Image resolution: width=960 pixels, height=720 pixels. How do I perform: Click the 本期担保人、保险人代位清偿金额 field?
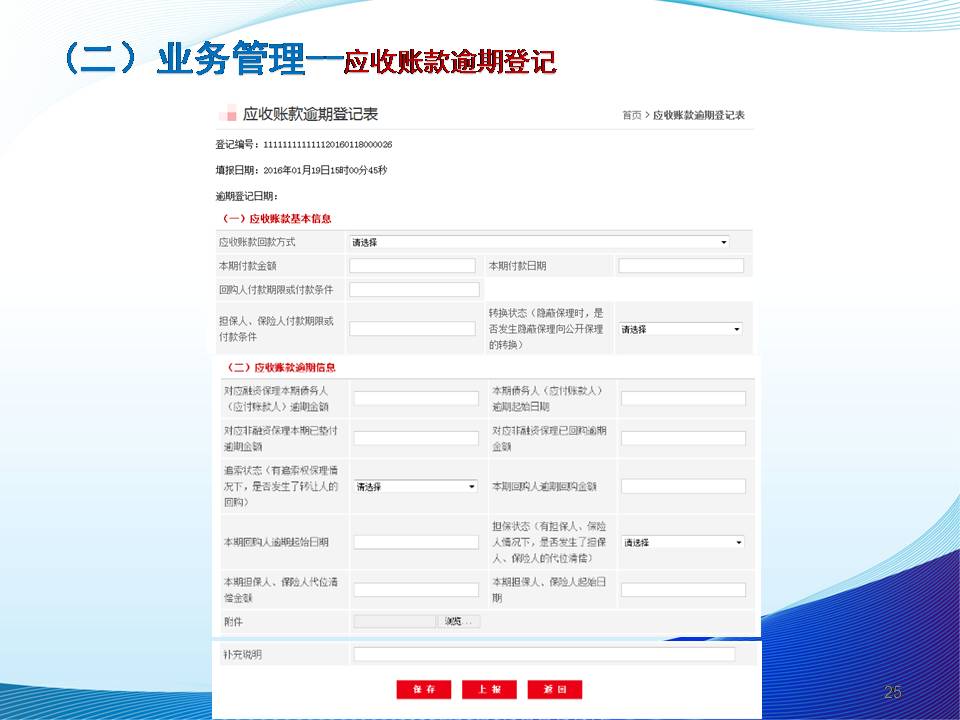416,590
